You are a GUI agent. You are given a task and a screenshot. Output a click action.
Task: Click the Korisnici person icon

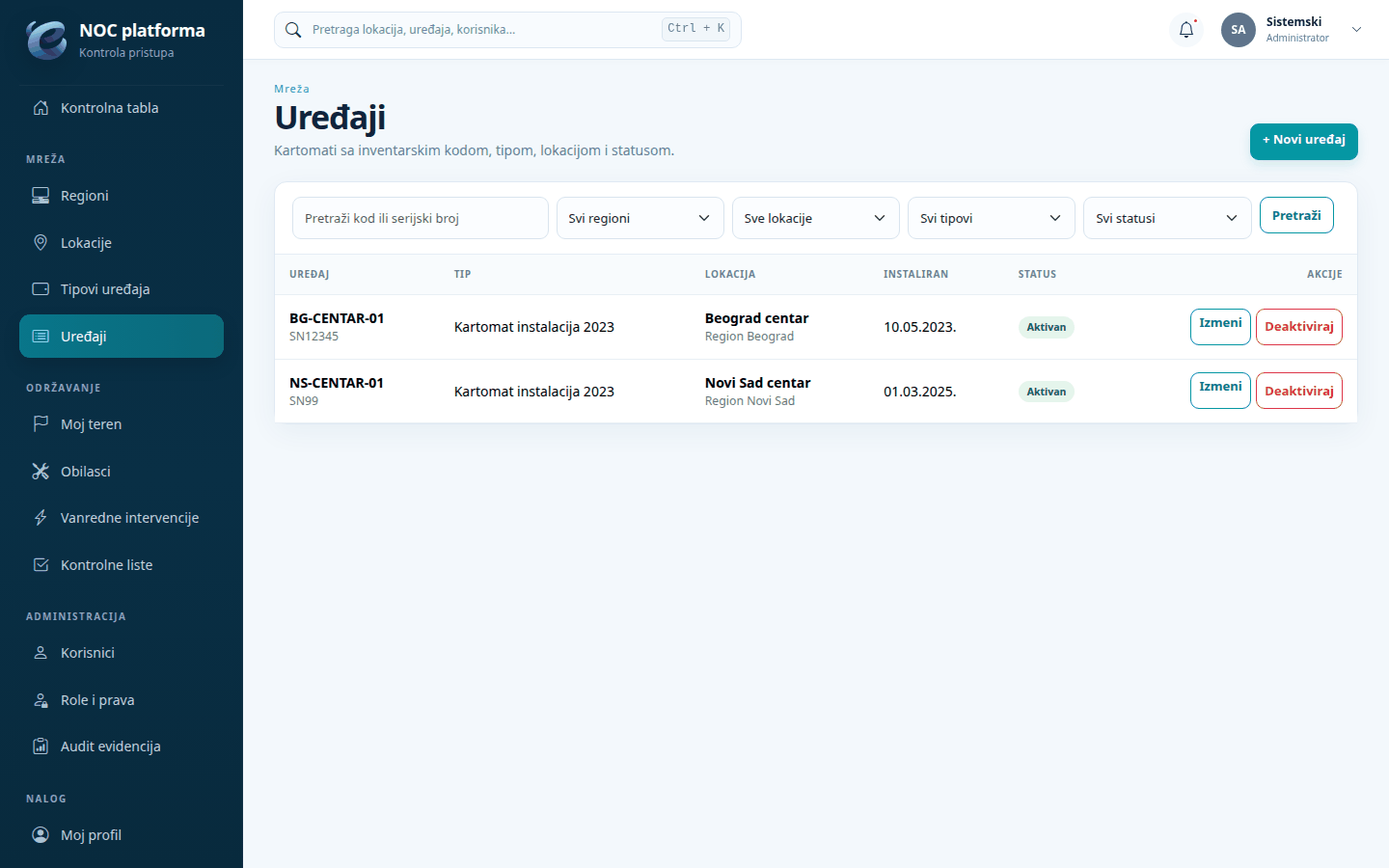[41, 653]
